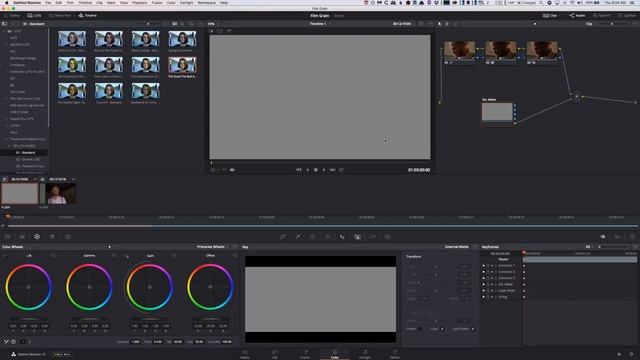
Task: Open the RGB Mixer palette
Action: pos(52,237)
